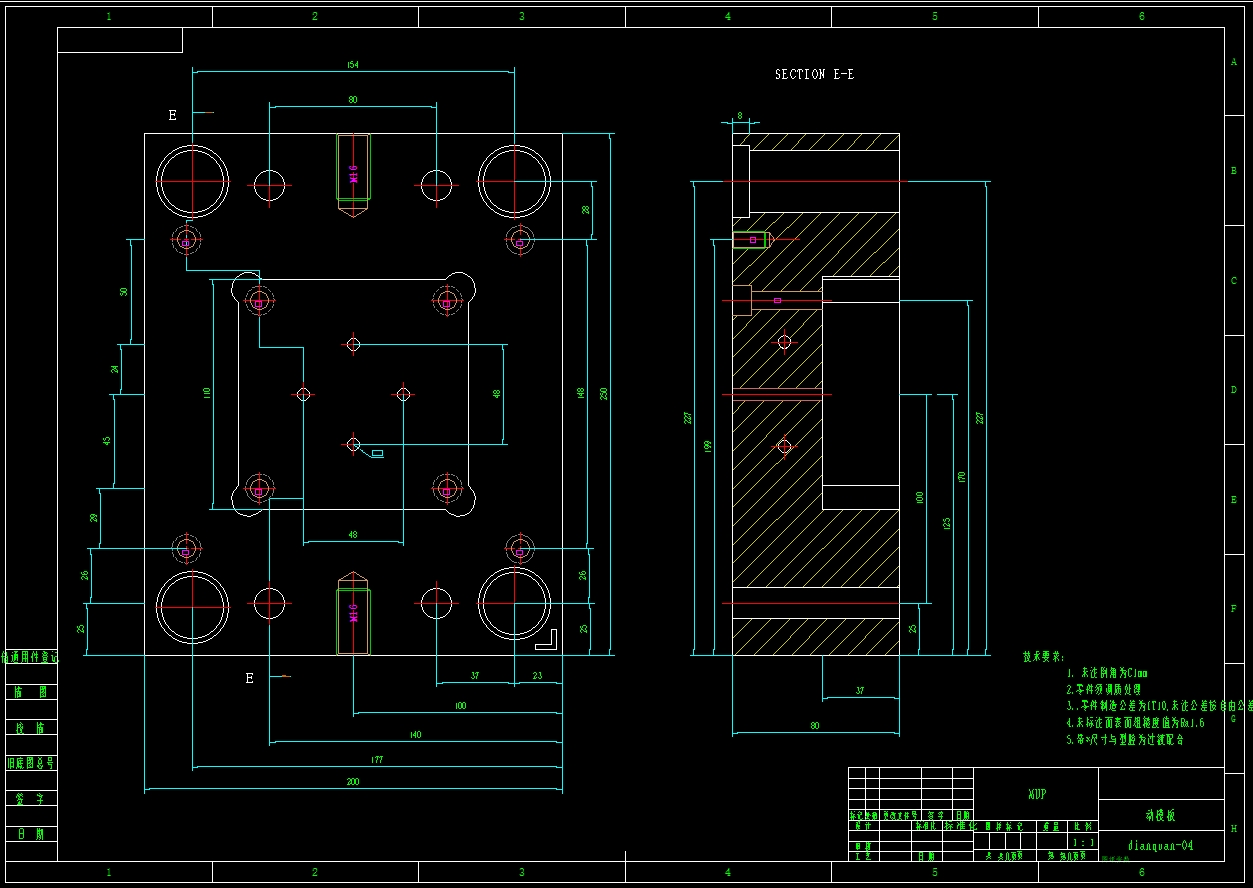Click the "描图" cell in the left strip
Viewport: 1253px width, 888px height.
31,692
